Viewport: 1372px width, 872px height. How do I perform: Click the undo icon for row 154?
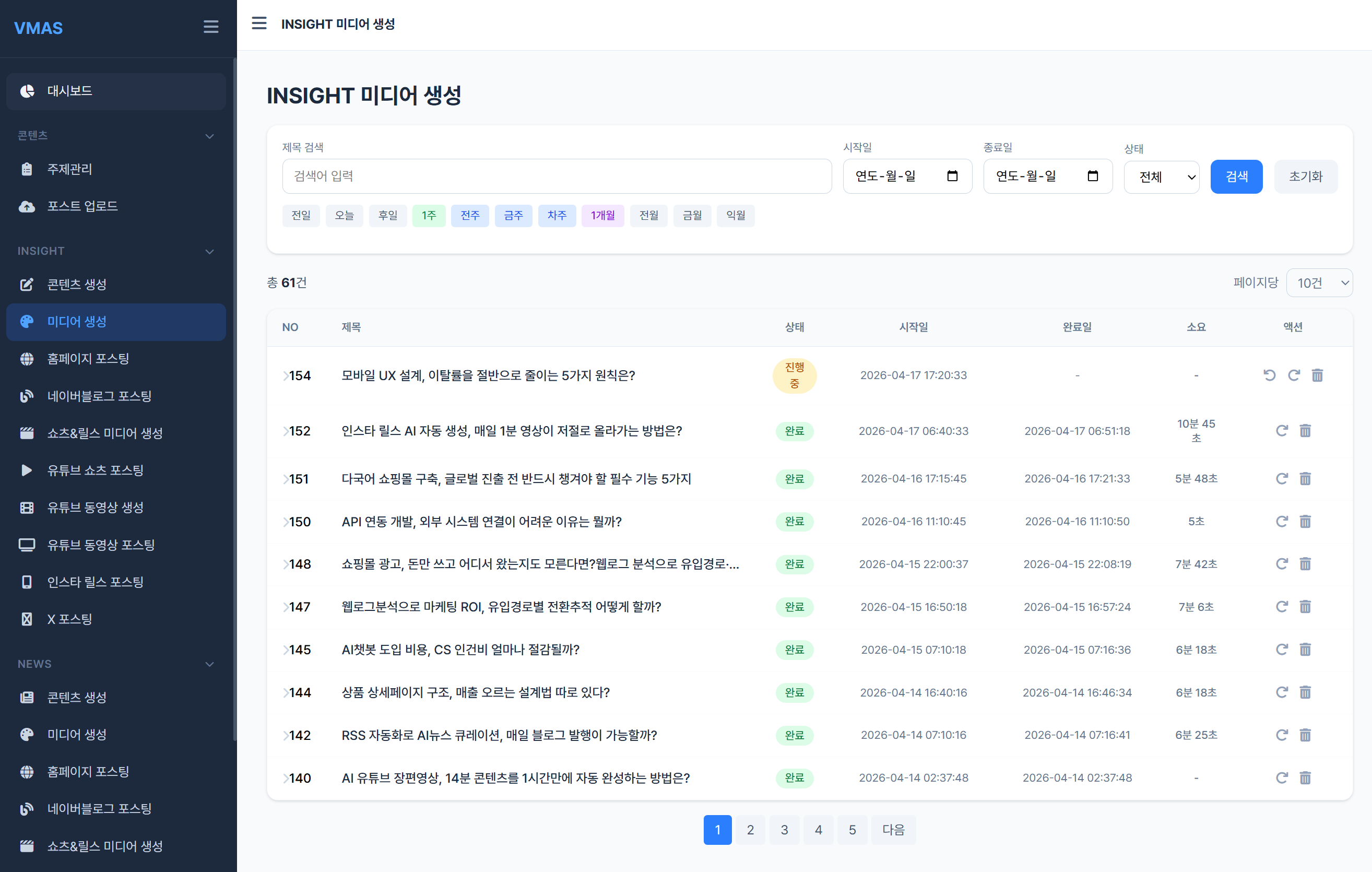pyautogui.click(x=1269, y=375)
